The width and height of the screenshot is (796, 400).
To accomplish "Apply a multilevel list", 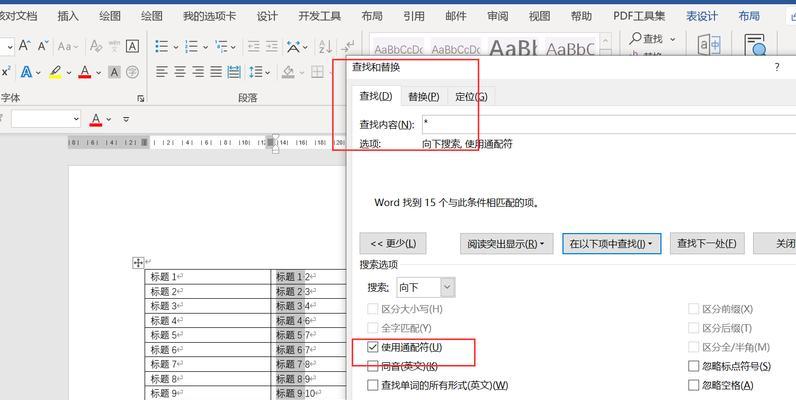I will click(x=221, y=46).
